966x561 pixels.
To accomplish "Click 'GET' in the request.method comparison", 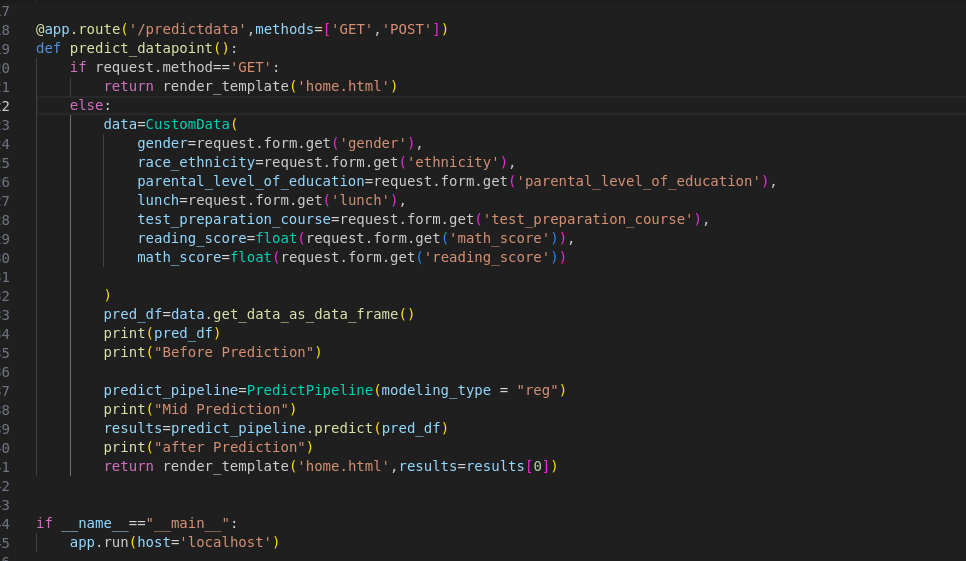I will pyautogui.click(x=251, y=67).
